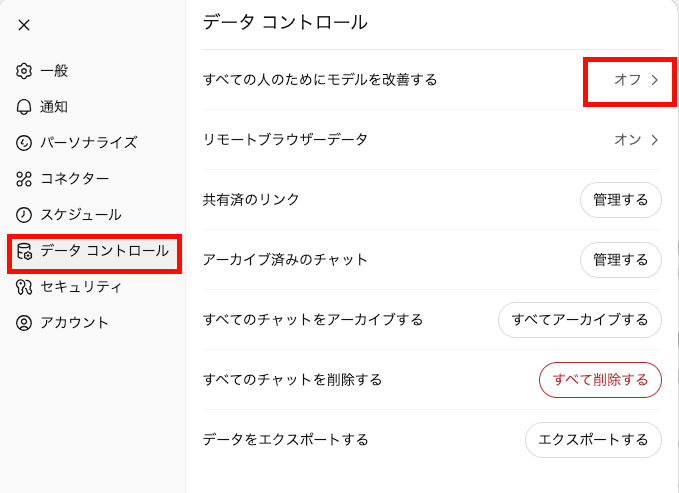The height and width of the screenshot is (493, 679).
Task: Click the Account person icon
Action: coord(25,323)
